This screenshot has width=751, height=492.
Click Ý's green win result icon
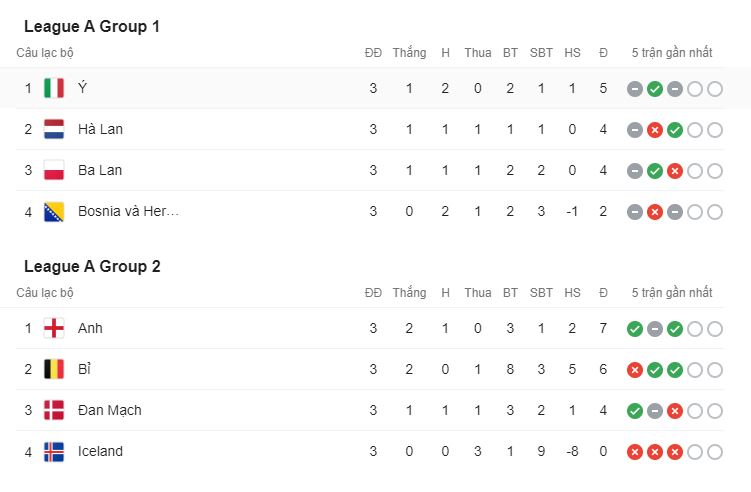tap(655, 89)
